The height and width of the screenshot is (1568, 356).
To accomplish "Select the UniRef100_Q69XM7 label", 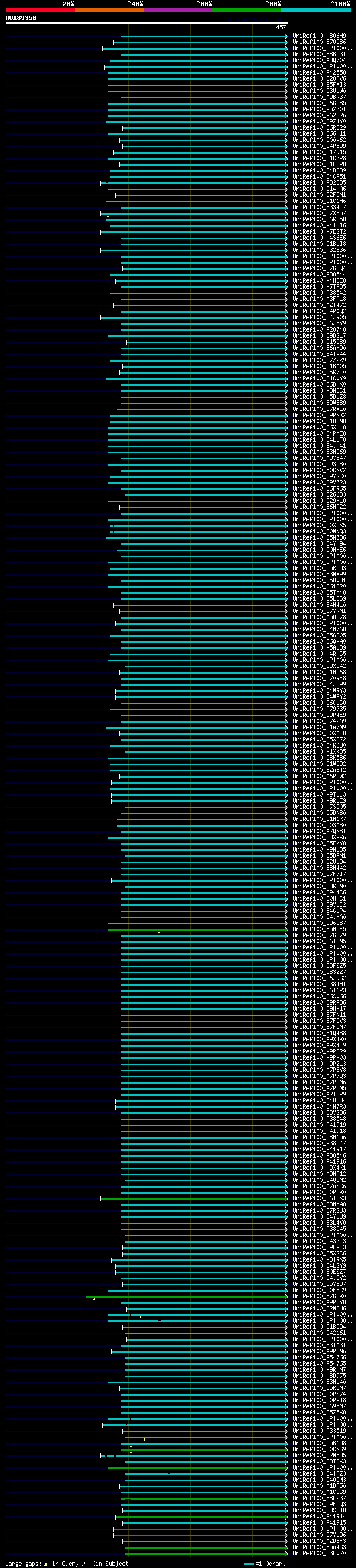I will [x=319, y=1407].
